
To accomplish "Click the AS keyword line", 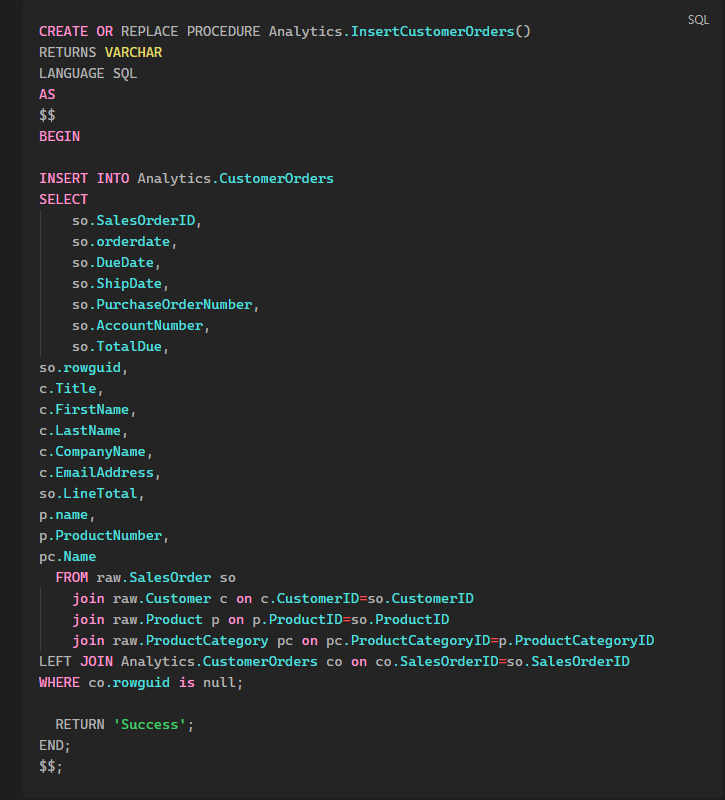I will pyautogui.click(x=47, y=94).
